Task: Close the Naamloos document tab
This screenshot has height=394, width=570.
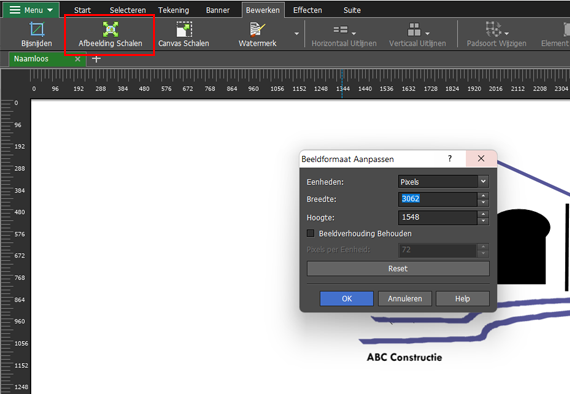Action: tap(77, 59)
